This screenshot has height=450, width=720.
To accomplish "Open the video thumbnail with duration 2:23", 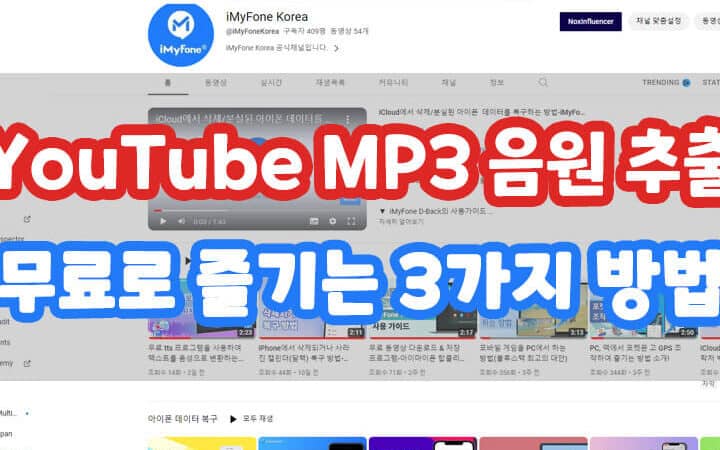I will 202,310.
